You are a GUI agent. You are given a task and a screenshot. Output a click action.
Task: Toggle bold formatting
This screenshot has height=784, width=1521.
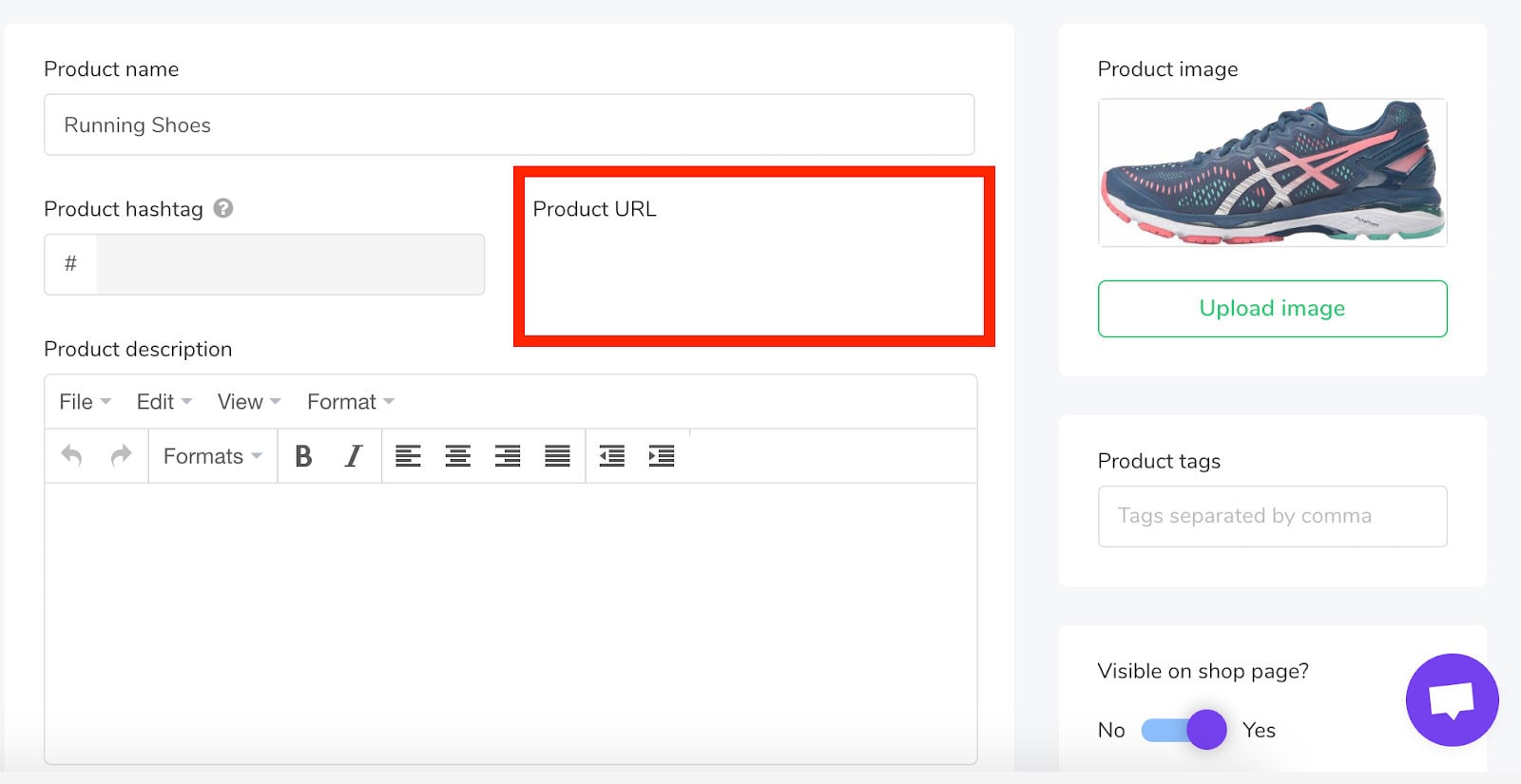(303, 456)
